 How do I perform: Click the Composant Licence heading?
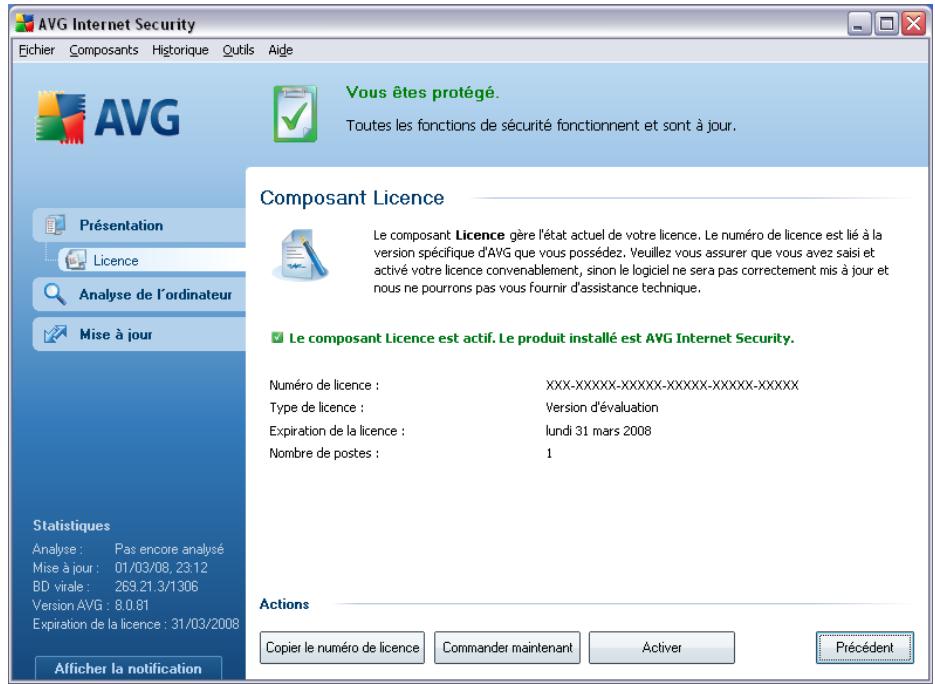pyautogui.click(x=352, y=197)
